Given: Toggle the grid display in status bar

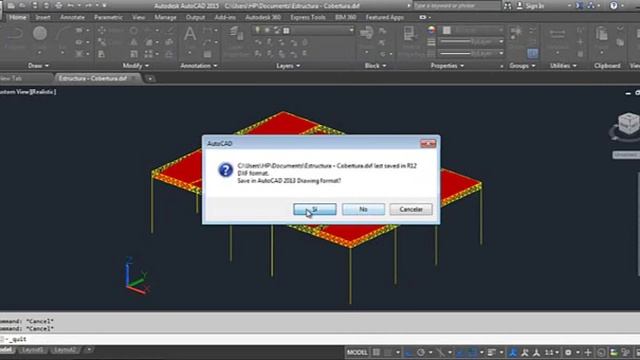Looking at the screenshot, I should 376,353.
